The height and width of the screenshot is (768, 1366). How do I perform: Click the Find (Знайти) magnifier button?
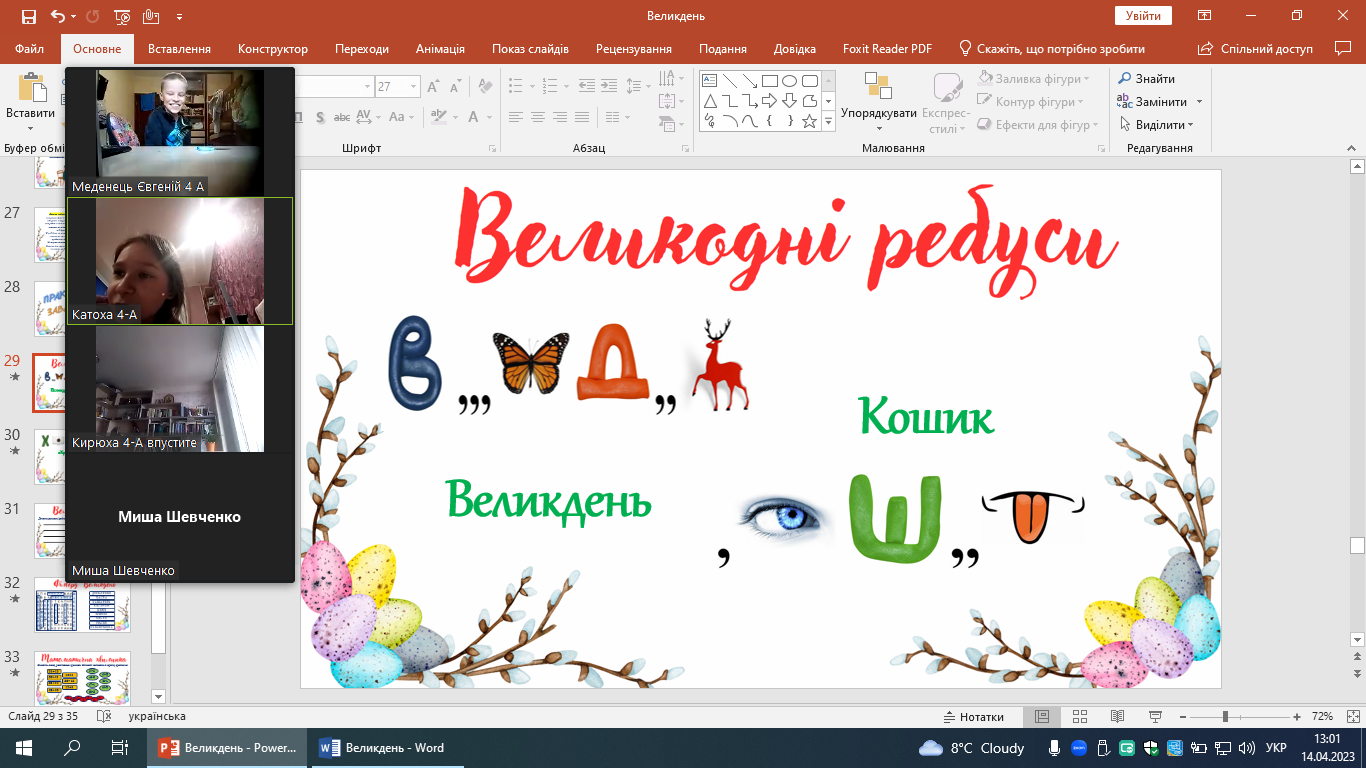[x=1147, y=79]
